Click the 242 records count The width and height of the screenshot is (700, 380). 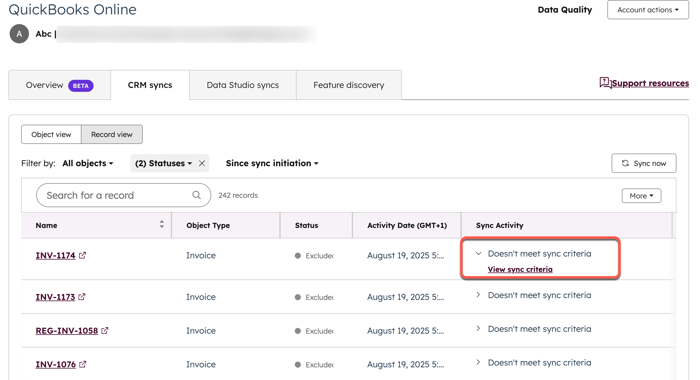click(x=238, y=196)
